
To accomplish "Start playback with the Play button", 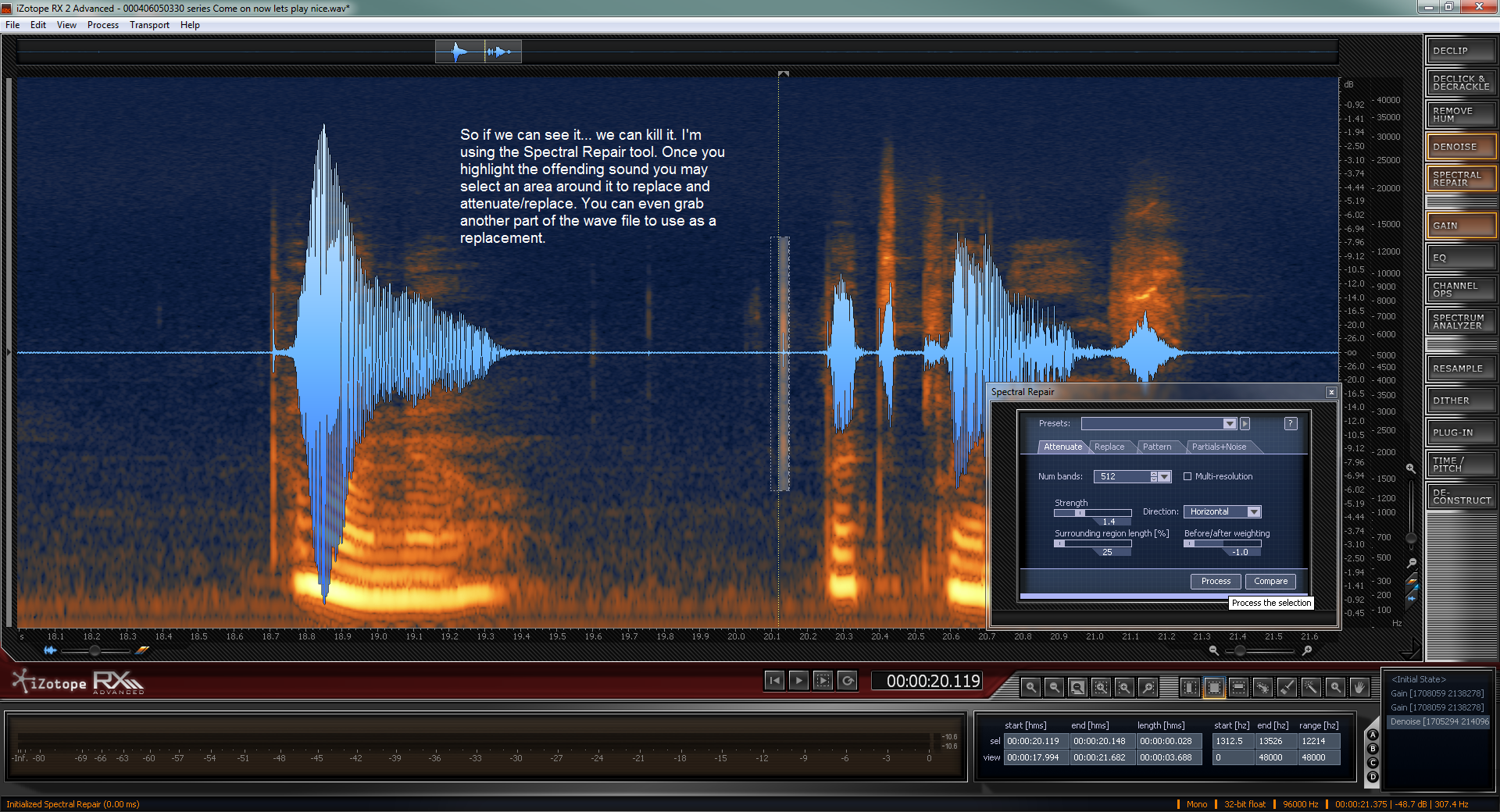I will coord(798,681).
